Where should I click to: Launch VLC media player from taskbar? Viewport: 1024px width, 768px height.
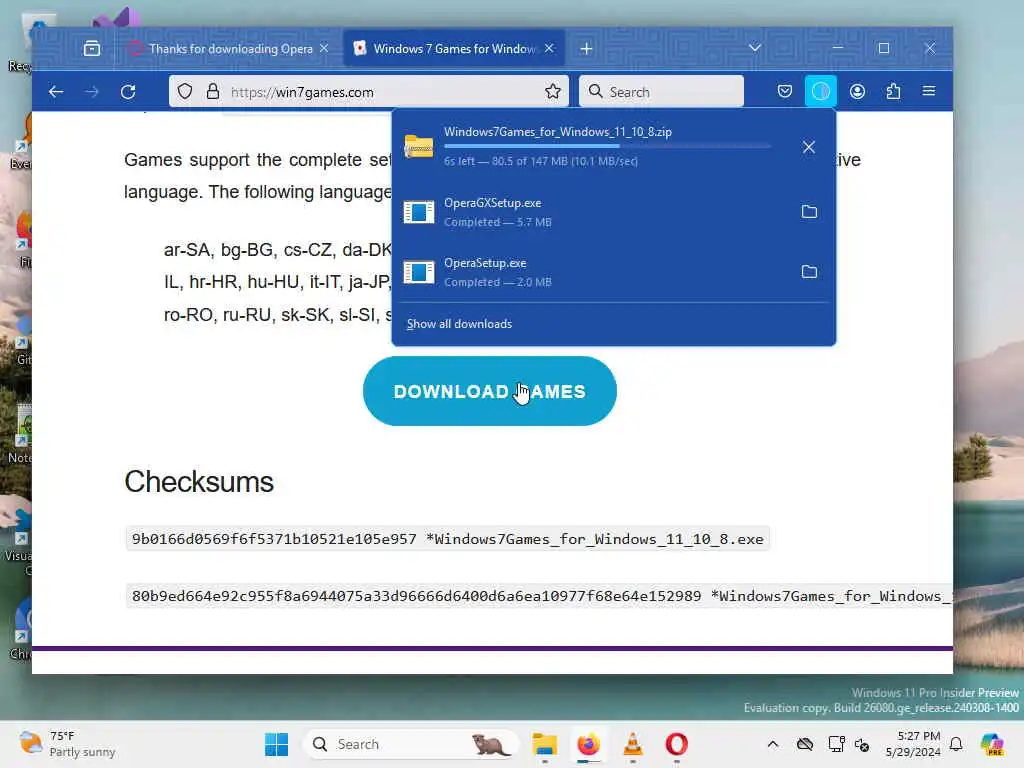[x=632, y=744]
